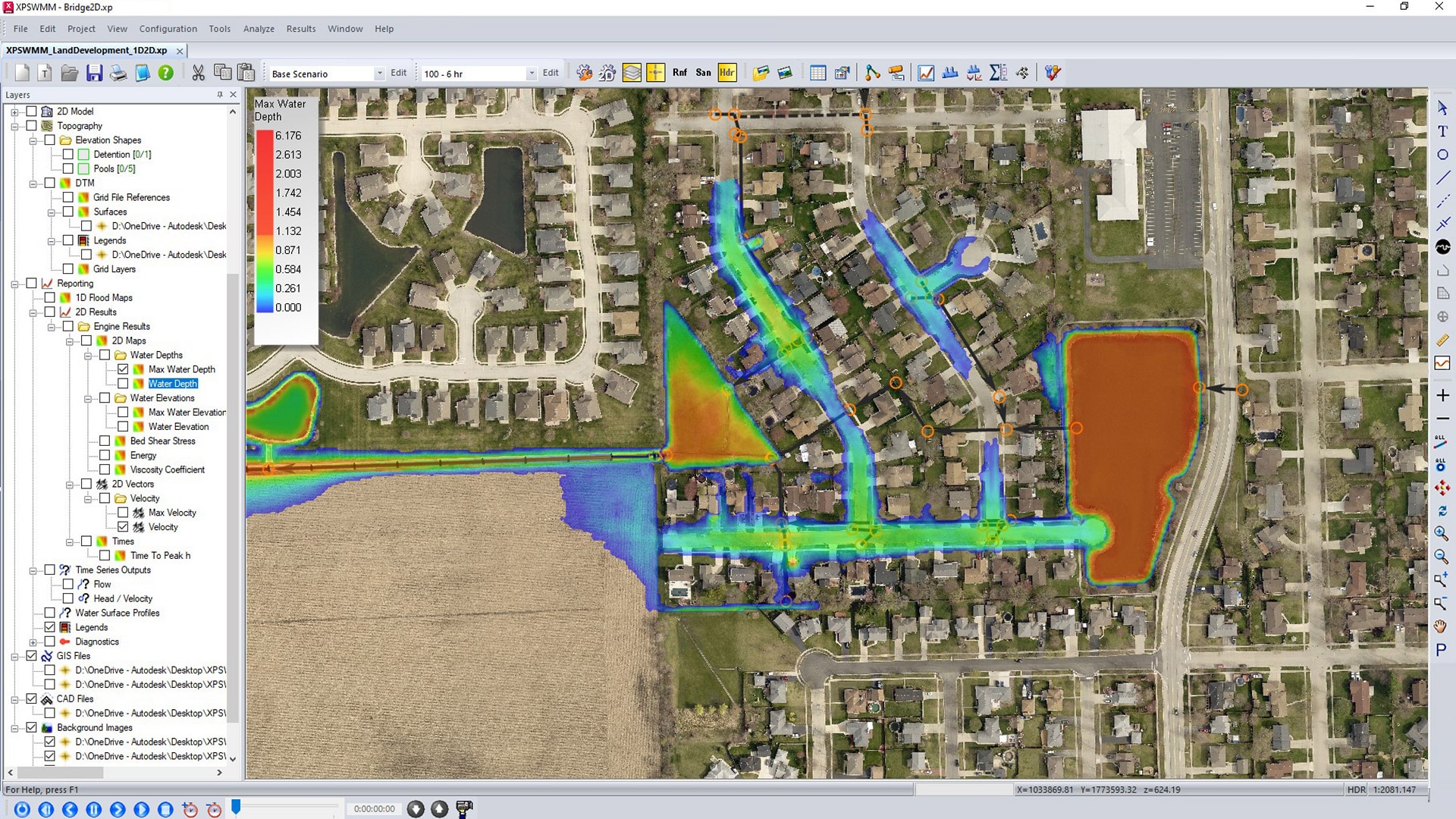
Task: Uncheck the Max Water Depth checkbox
Action: (x=123, y=369)
